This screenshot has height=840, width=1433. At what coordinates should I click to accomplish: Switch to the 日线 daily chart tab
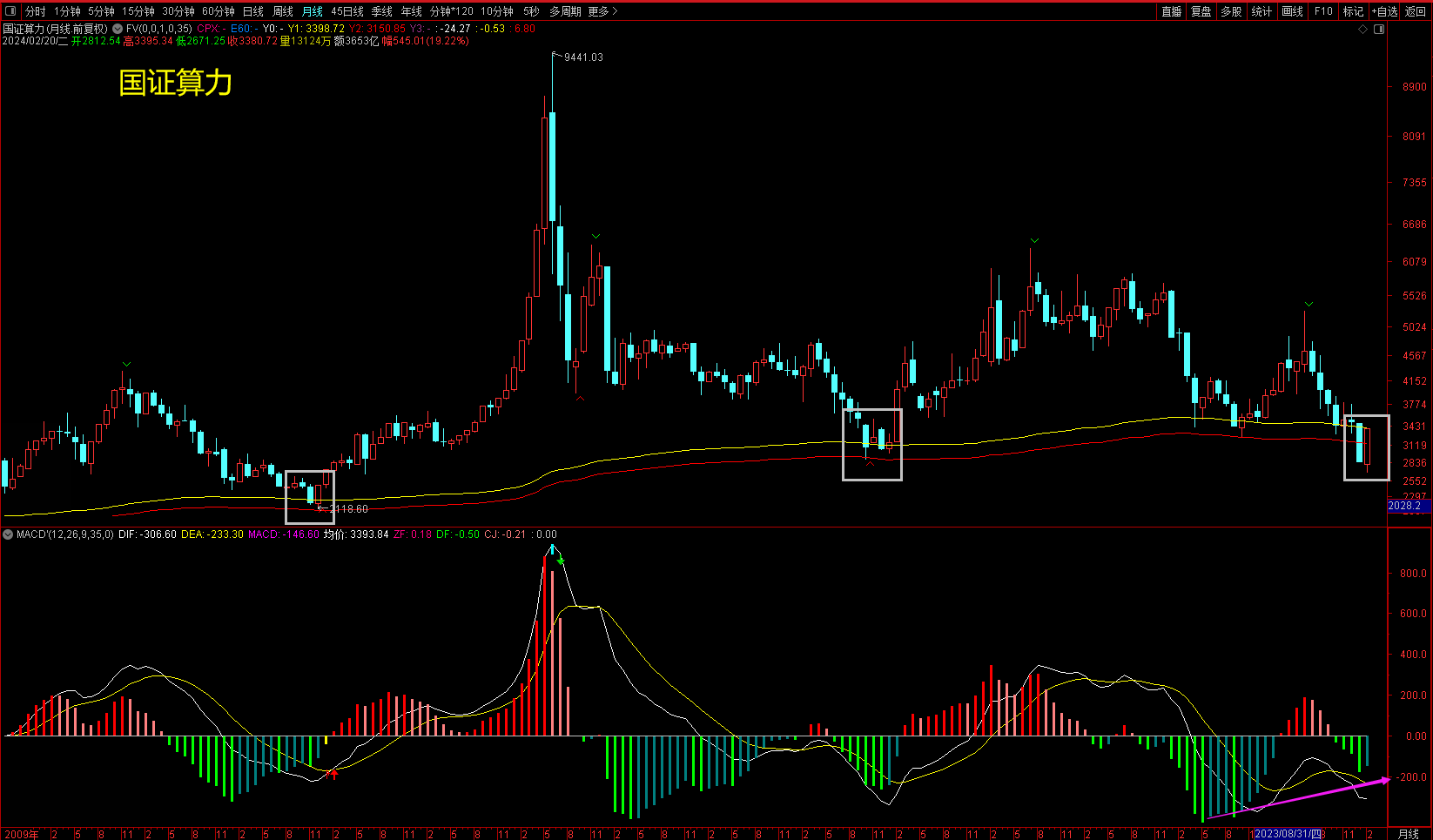(x=252, y=11)
